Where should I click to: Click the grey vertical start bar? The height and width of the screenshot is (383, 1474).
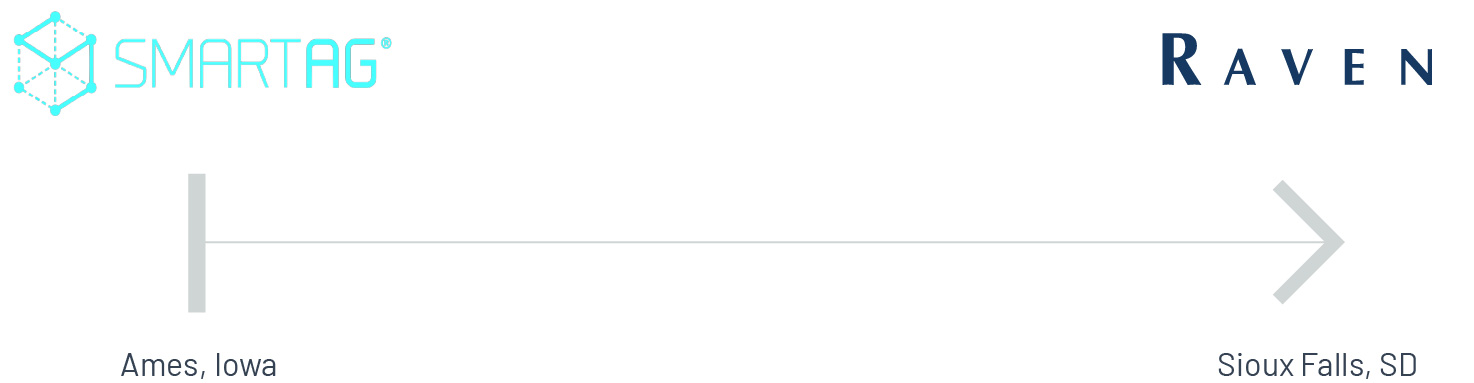tap(197, 243)
